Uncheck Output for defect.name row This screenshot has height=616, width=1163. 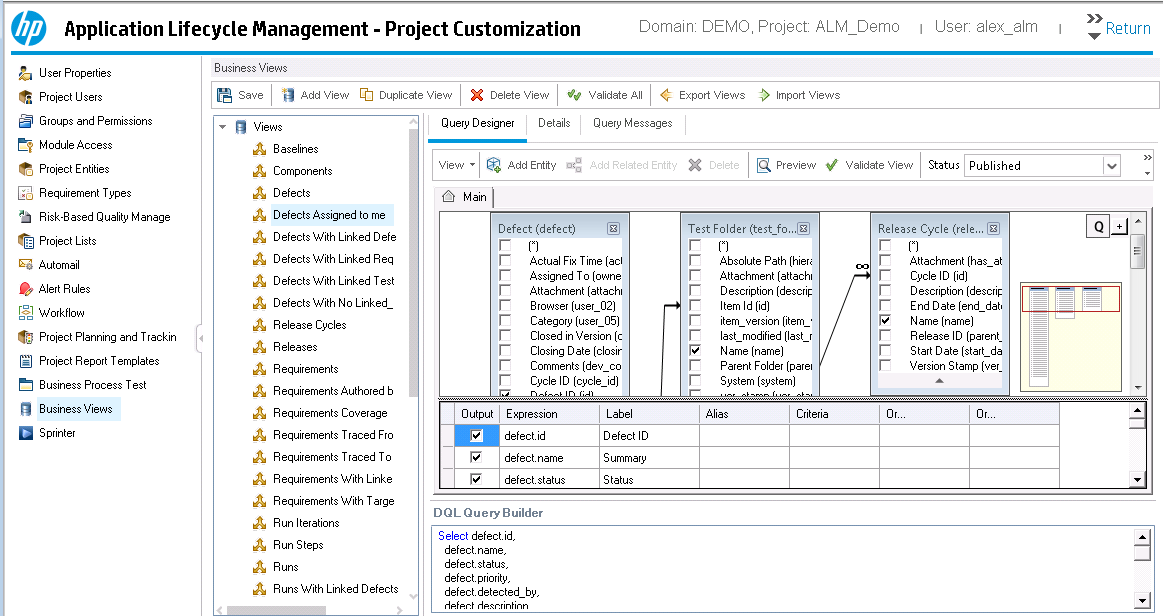point(476,457)
